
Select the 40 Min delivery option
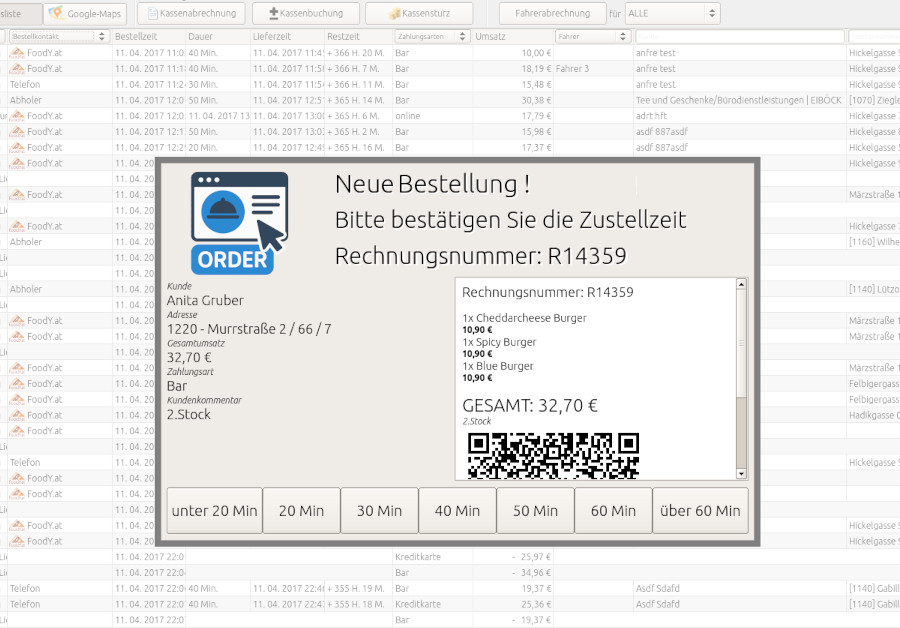pyautogui.click(x=457, y=510)
